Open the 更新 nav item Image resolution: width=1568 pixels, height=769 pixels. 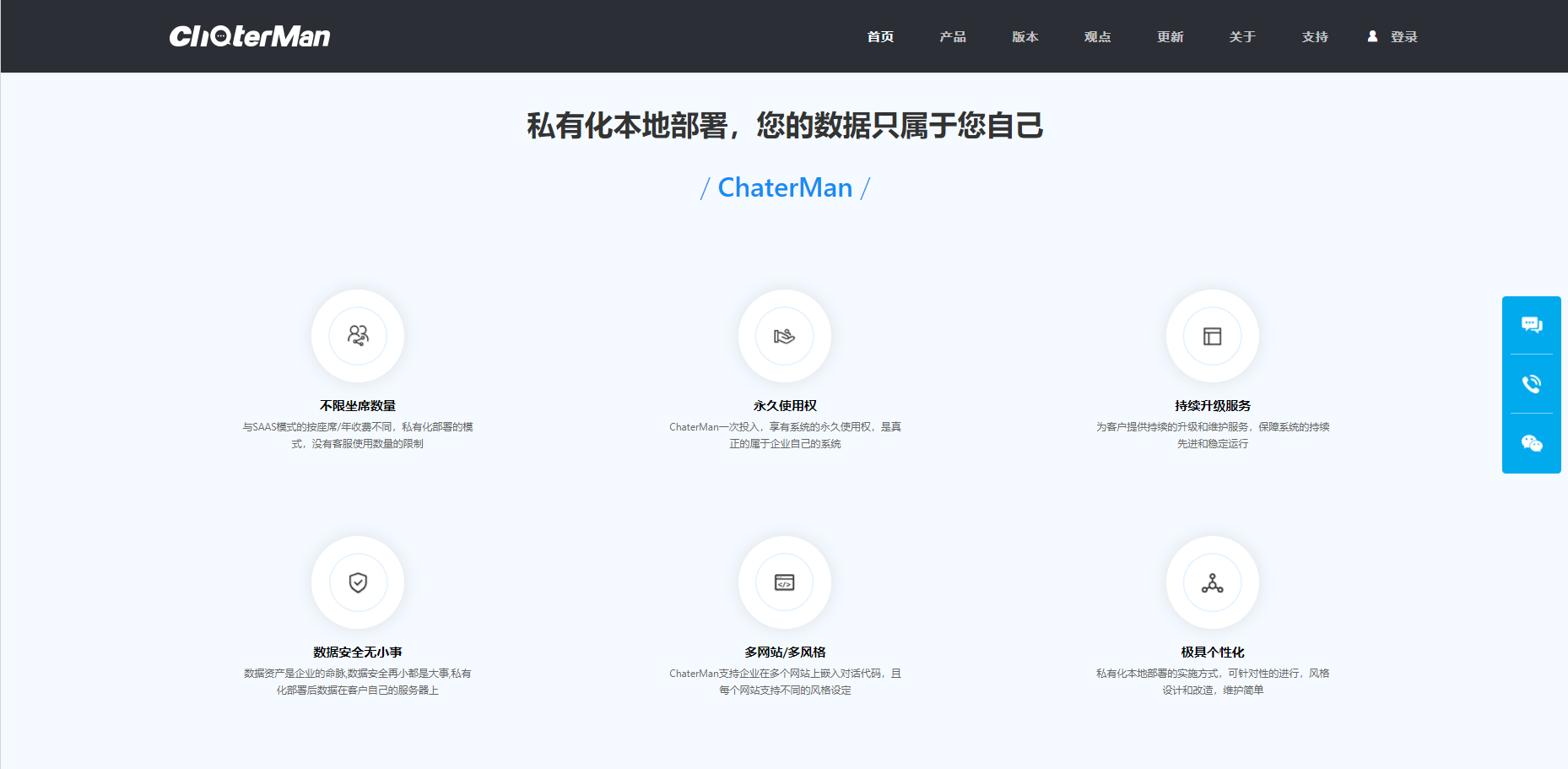[x=1171, y=36]
